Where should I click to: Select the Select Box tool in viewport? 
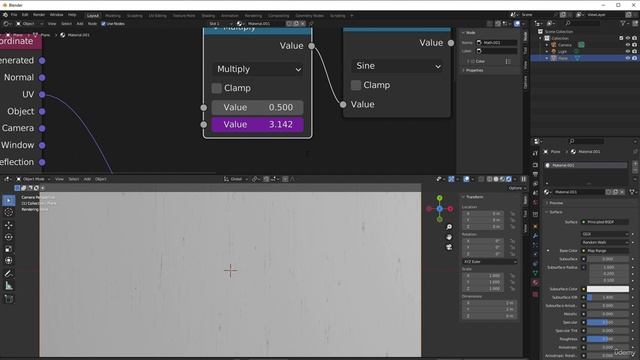tap(9, 200)
